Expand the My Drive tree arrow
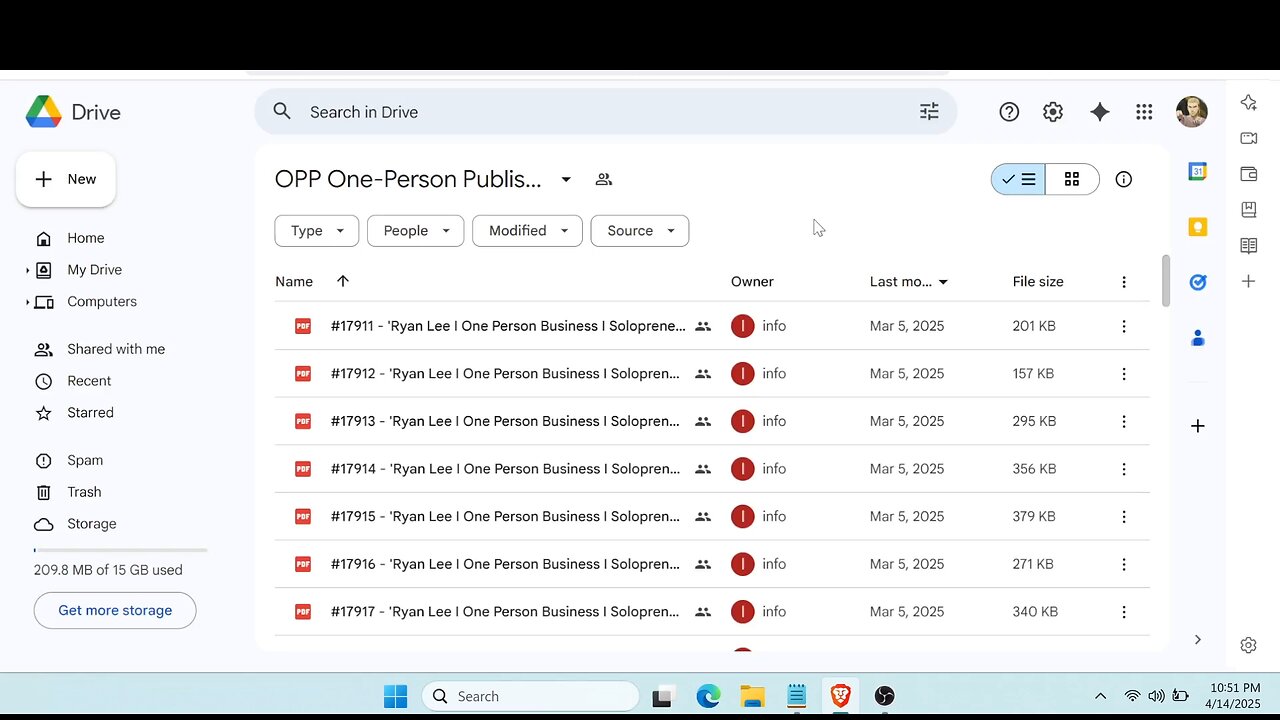 [28, 270]
